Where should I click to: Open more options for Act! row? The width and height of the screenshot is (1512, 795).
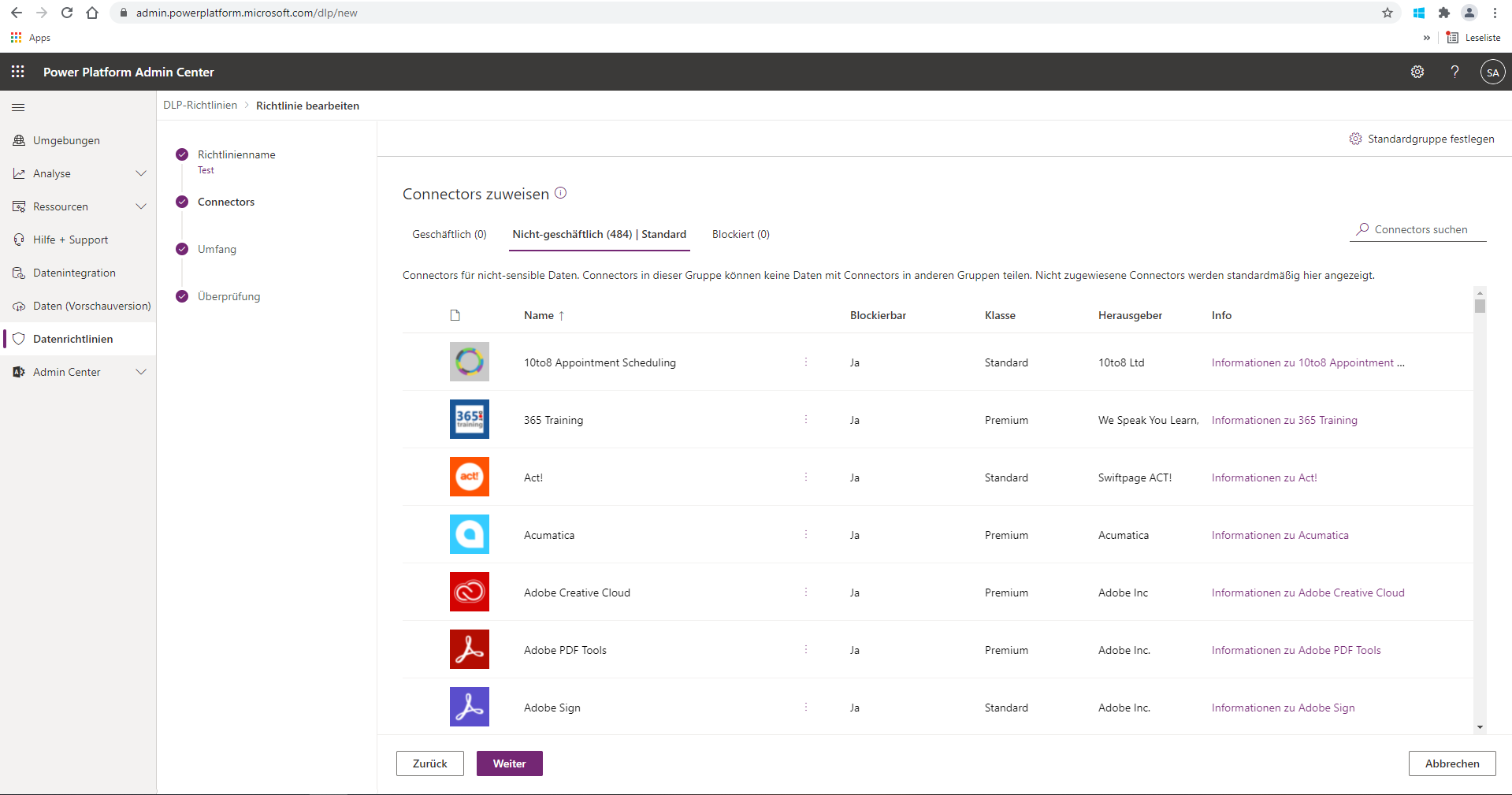pyautogui.click(x=806, y=477)
